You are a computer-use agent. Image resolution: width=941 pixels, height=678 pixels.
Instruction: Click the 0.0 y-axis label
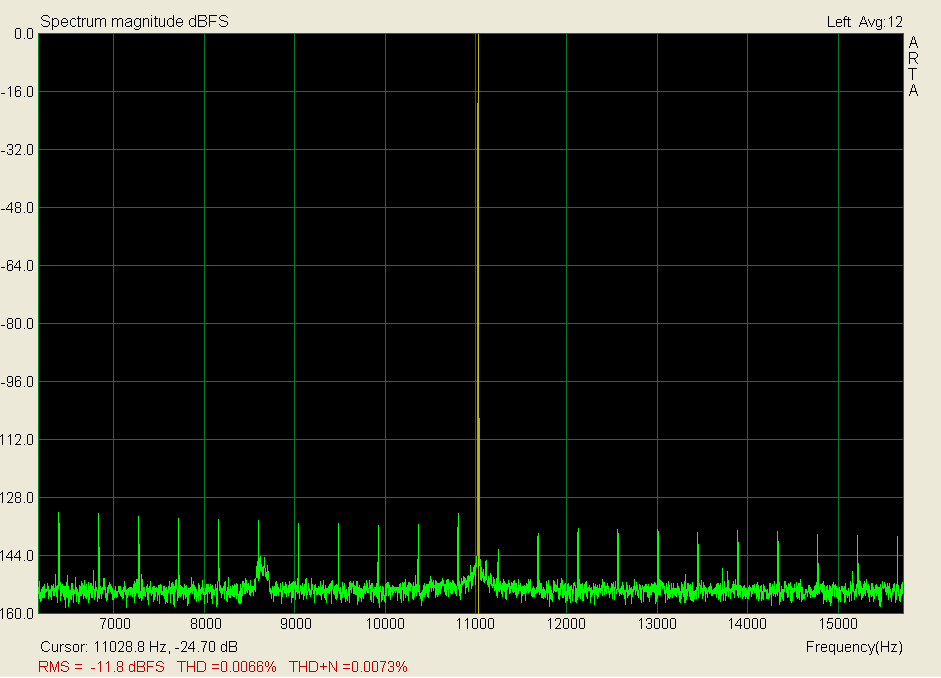coord(24,34)
